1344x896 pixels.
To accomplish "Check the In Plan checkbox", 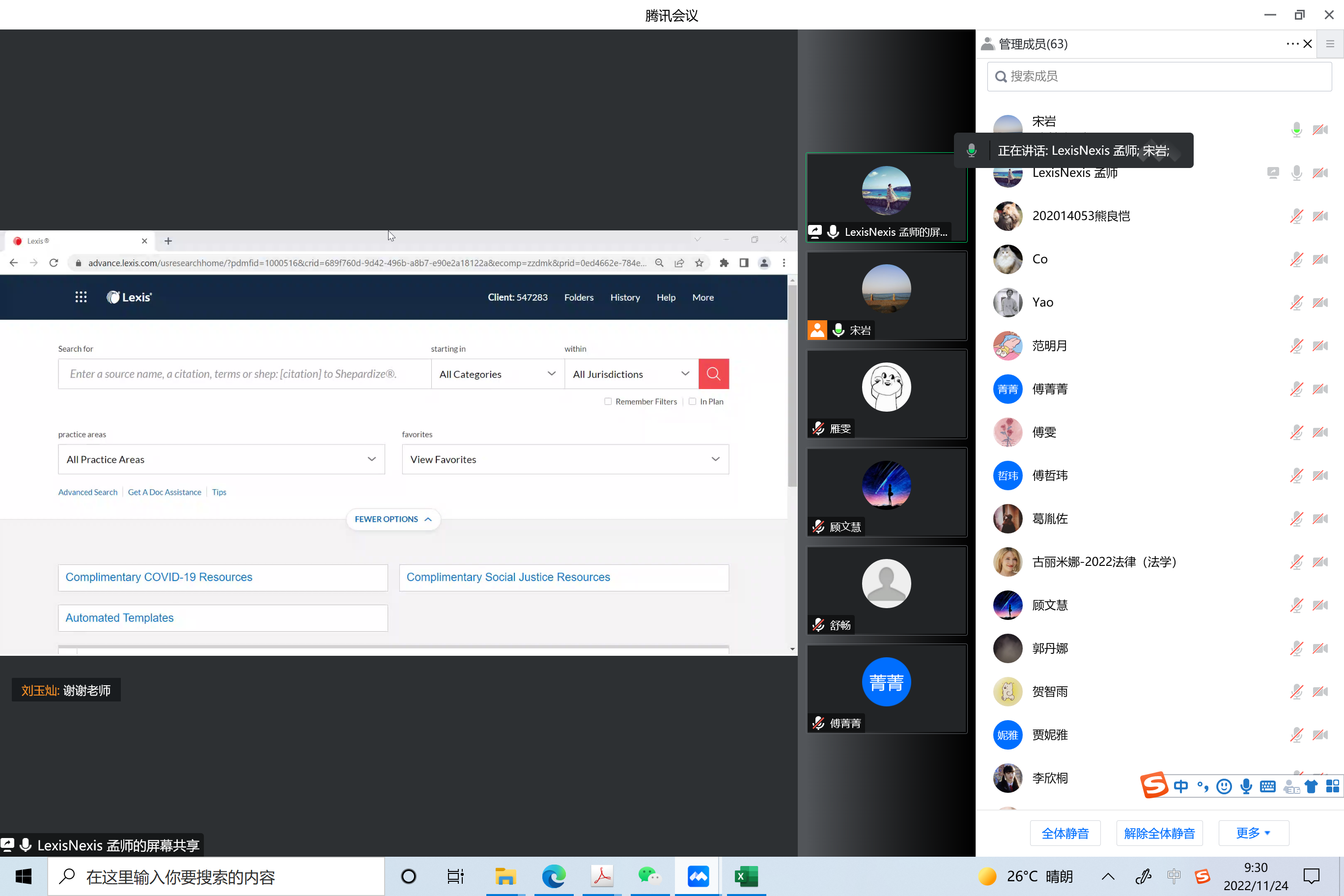I will pos(693,402).
